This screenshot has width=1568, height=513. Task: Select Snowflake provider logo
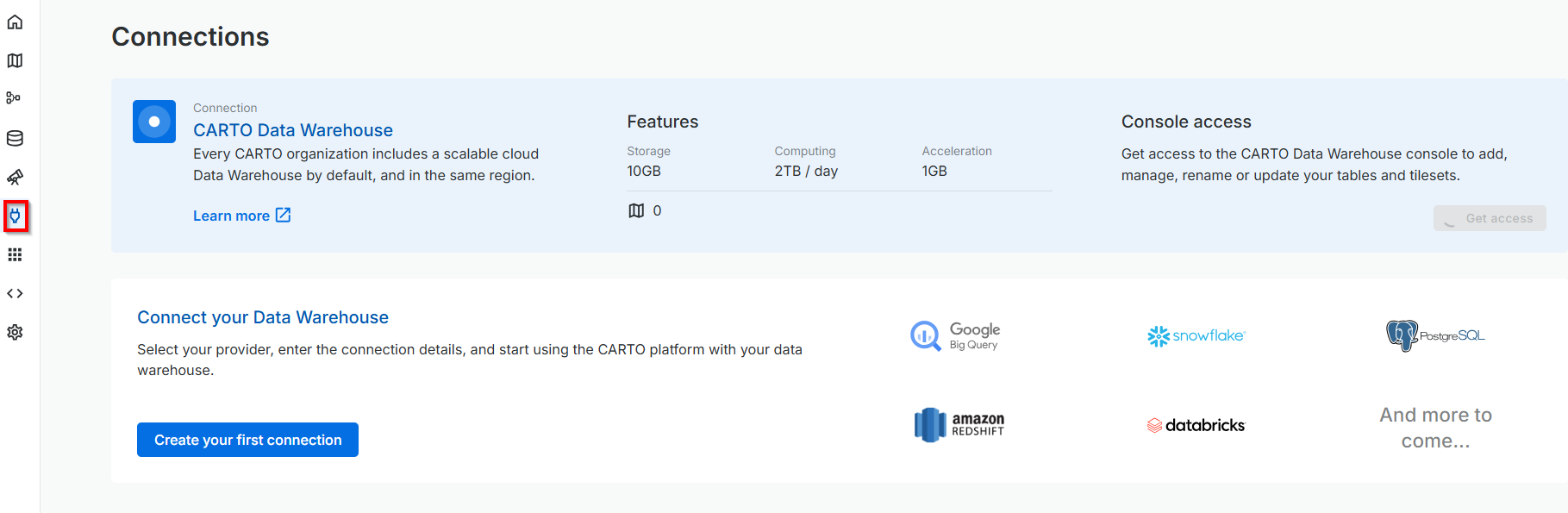[1196, 335]
